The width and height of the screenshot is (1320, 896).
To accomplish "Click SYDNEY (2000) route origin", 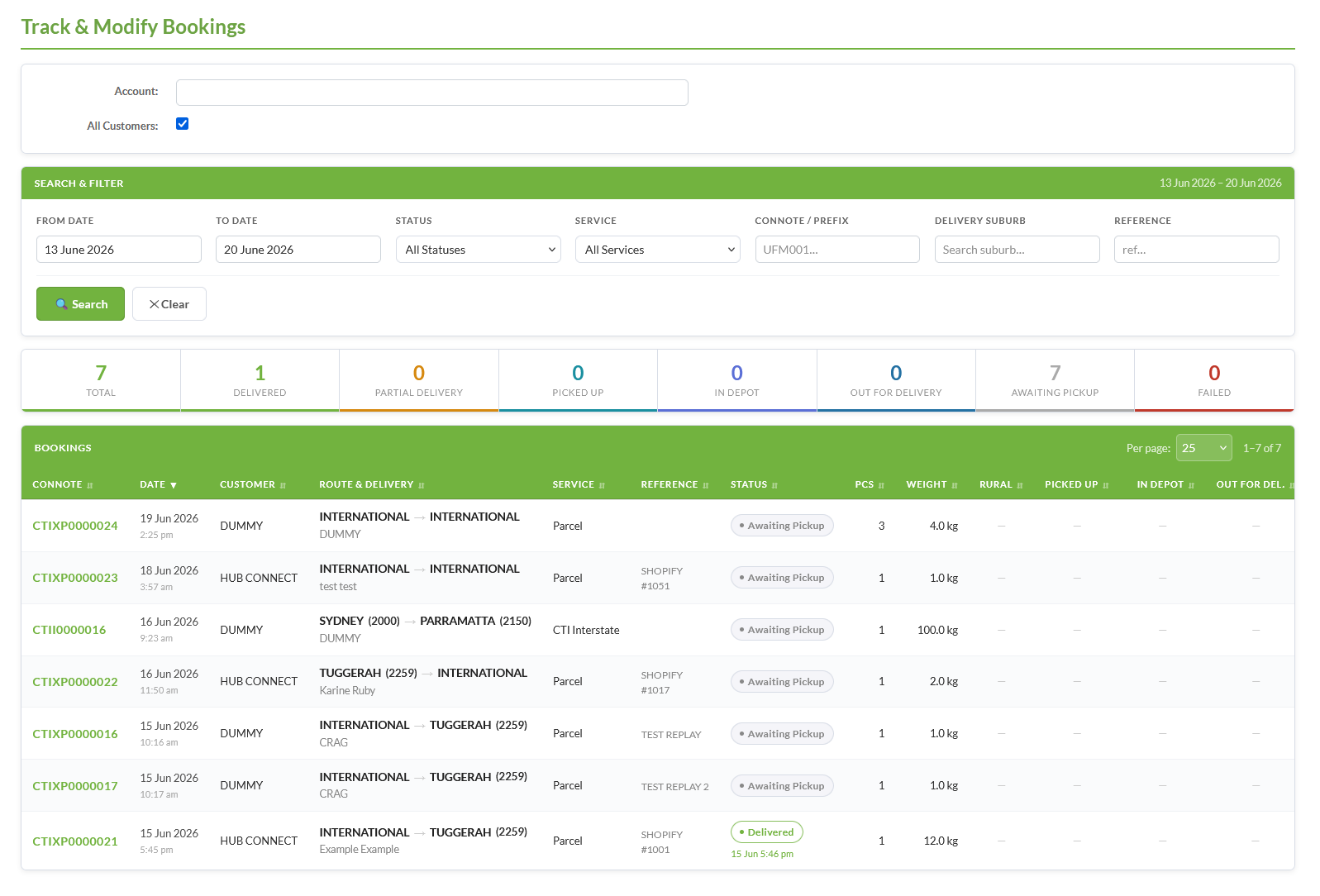I will click(x=360, y=621).
